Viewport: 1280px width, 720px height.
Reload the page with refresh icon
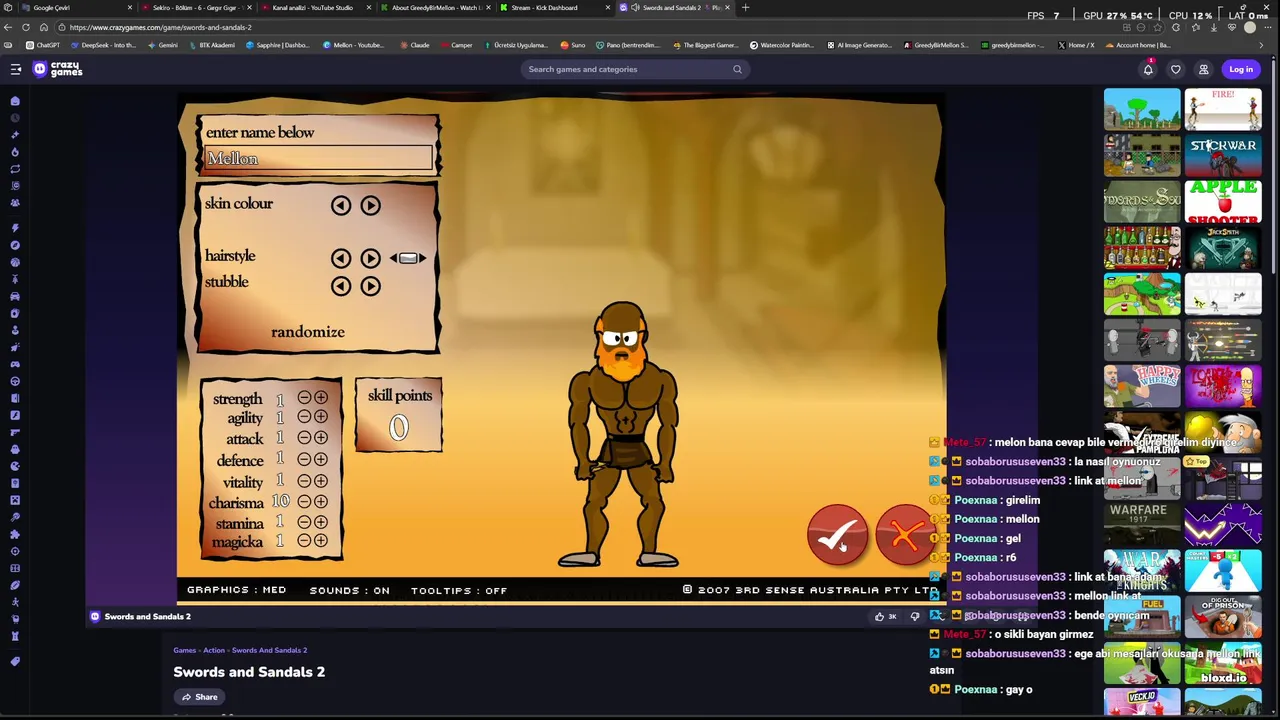26,27
